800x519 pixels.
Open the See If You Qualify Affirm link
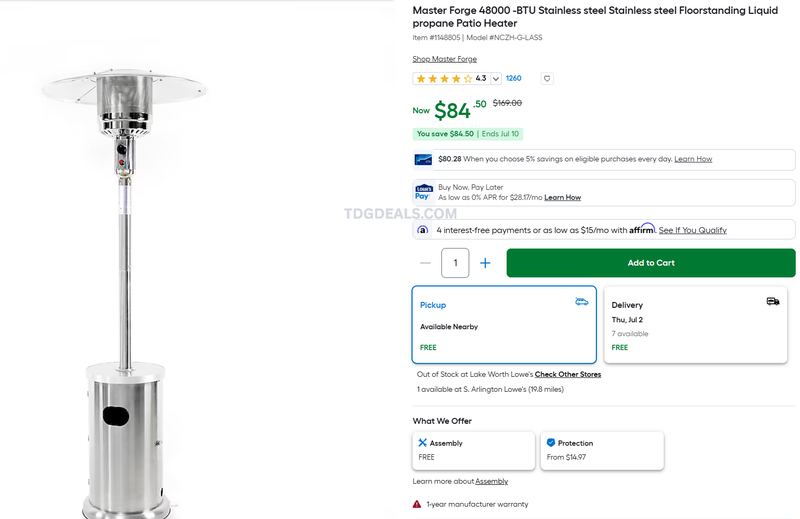point(692,230)
